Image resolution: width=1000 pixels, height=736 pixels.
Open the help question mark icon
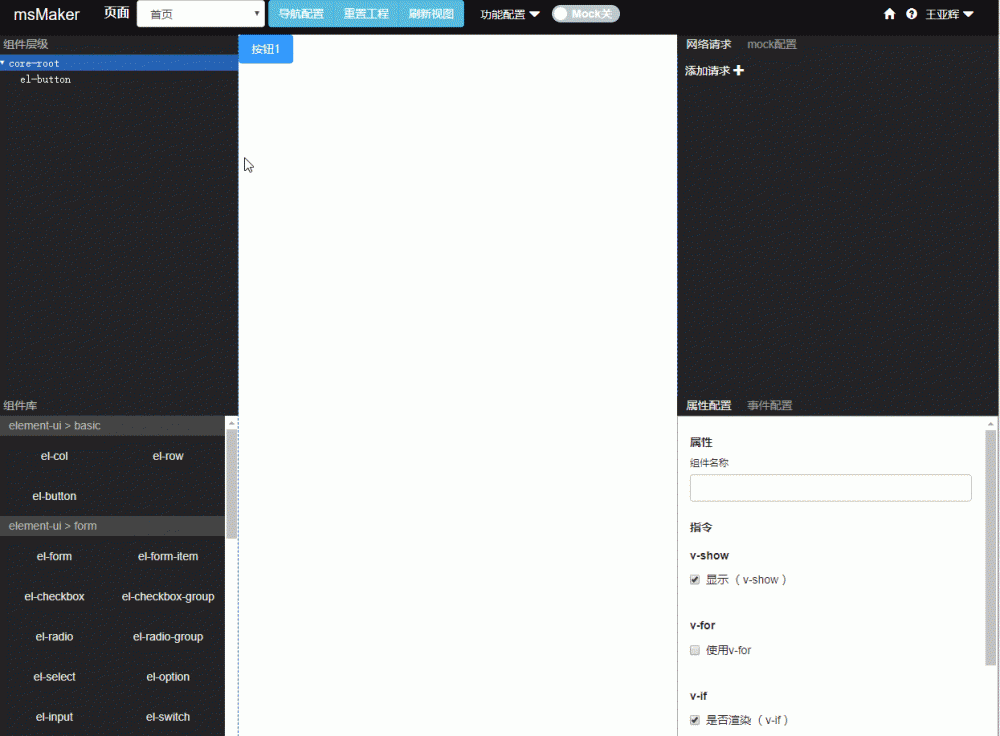pos(911,14)
